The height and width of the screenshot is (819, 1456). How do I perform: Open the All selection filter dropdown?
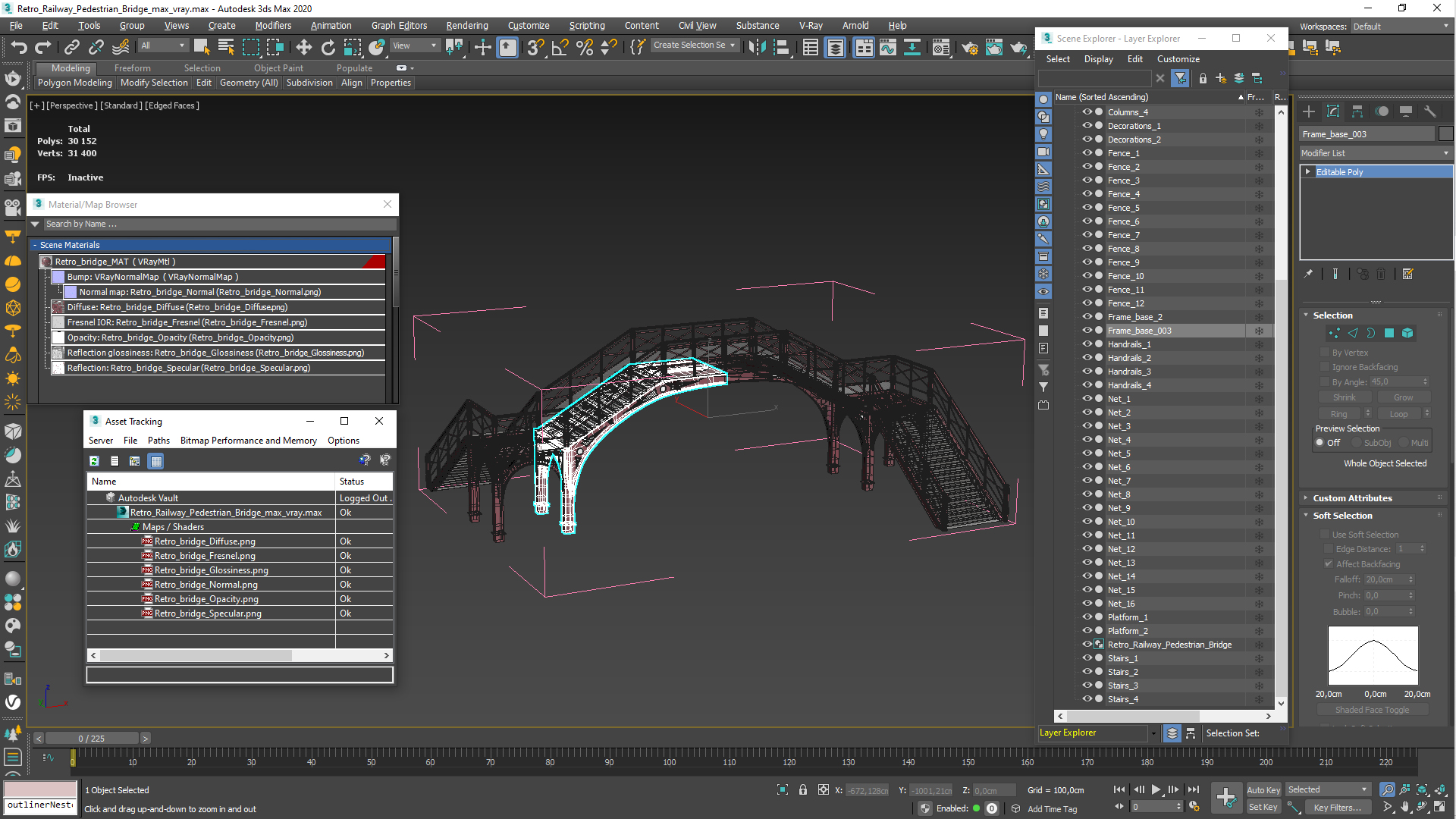click(162, 46)
